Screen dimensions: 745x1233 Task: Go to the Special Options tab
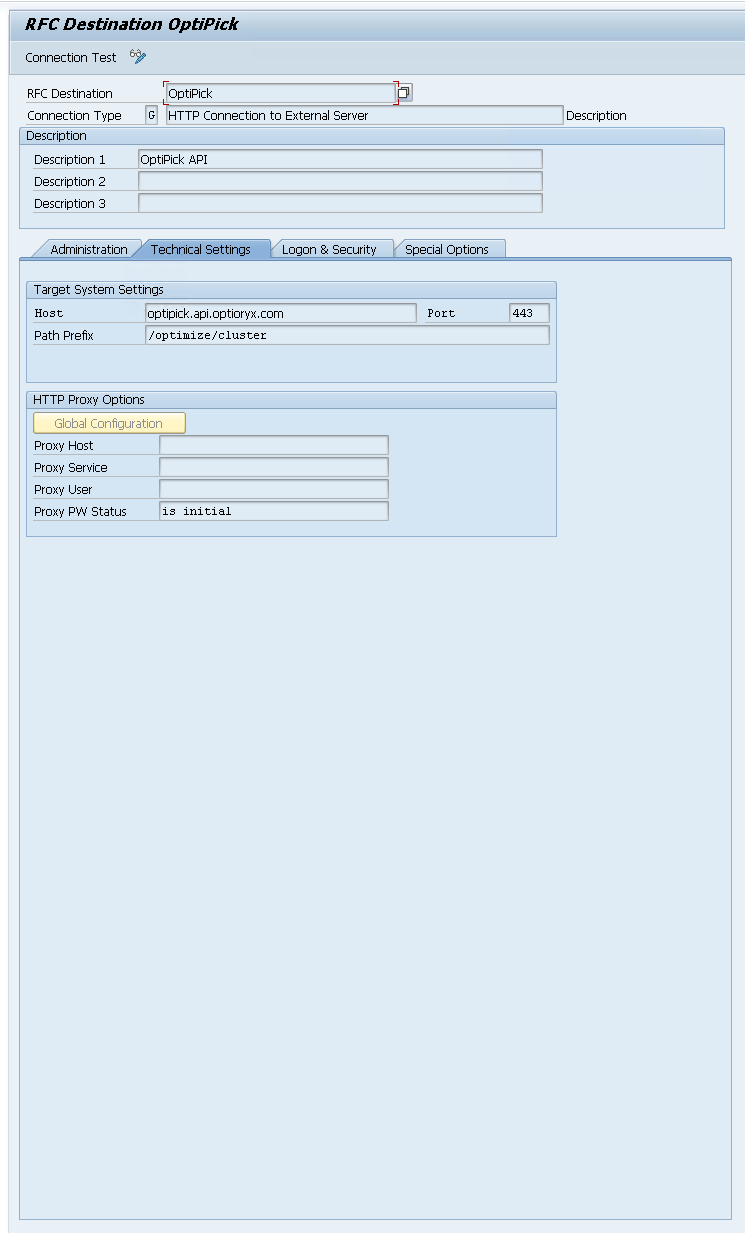point(447,250)
